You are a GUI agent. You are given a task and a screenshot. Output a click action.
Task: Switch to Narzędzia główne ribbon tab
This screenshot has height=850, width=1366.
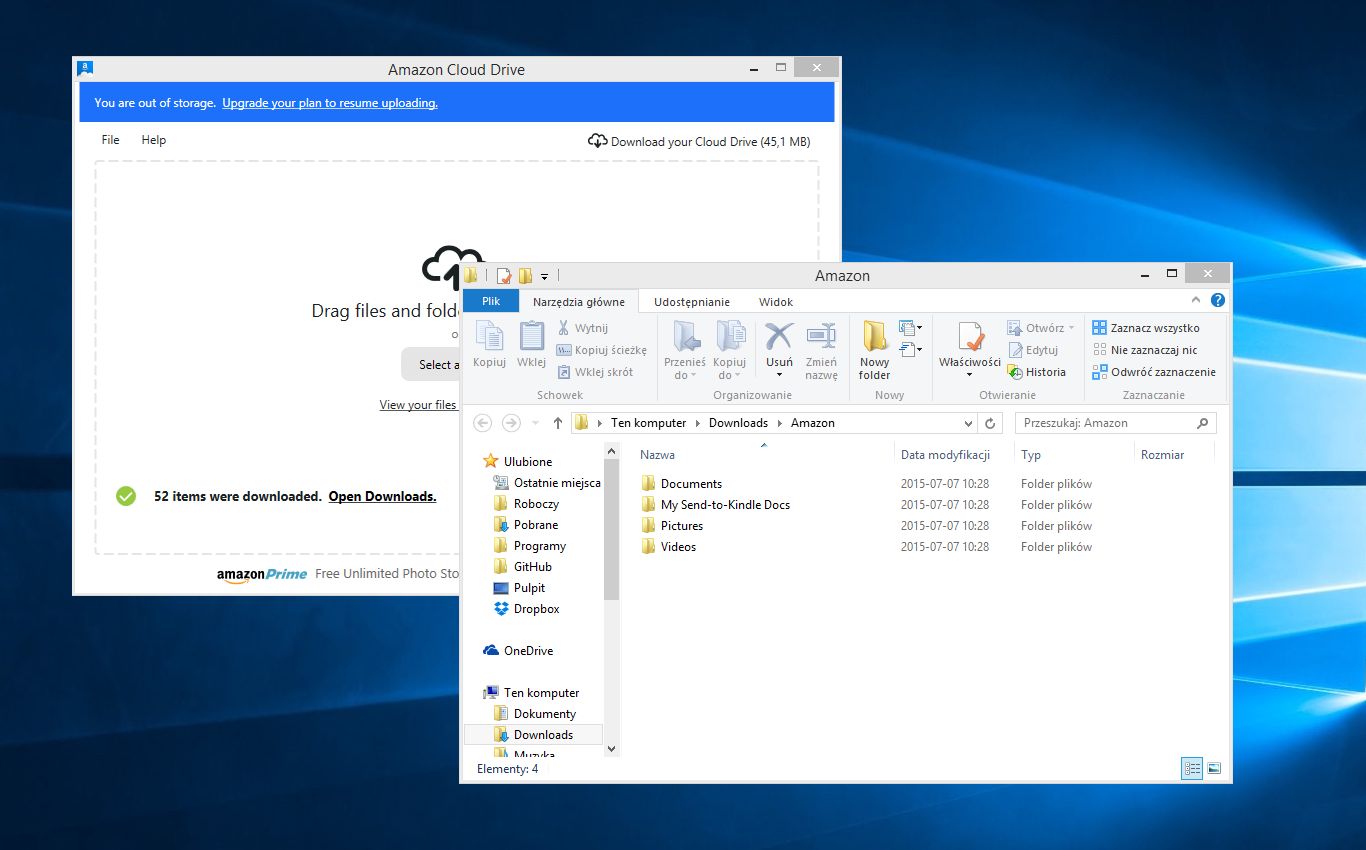(x=579, y=301)
